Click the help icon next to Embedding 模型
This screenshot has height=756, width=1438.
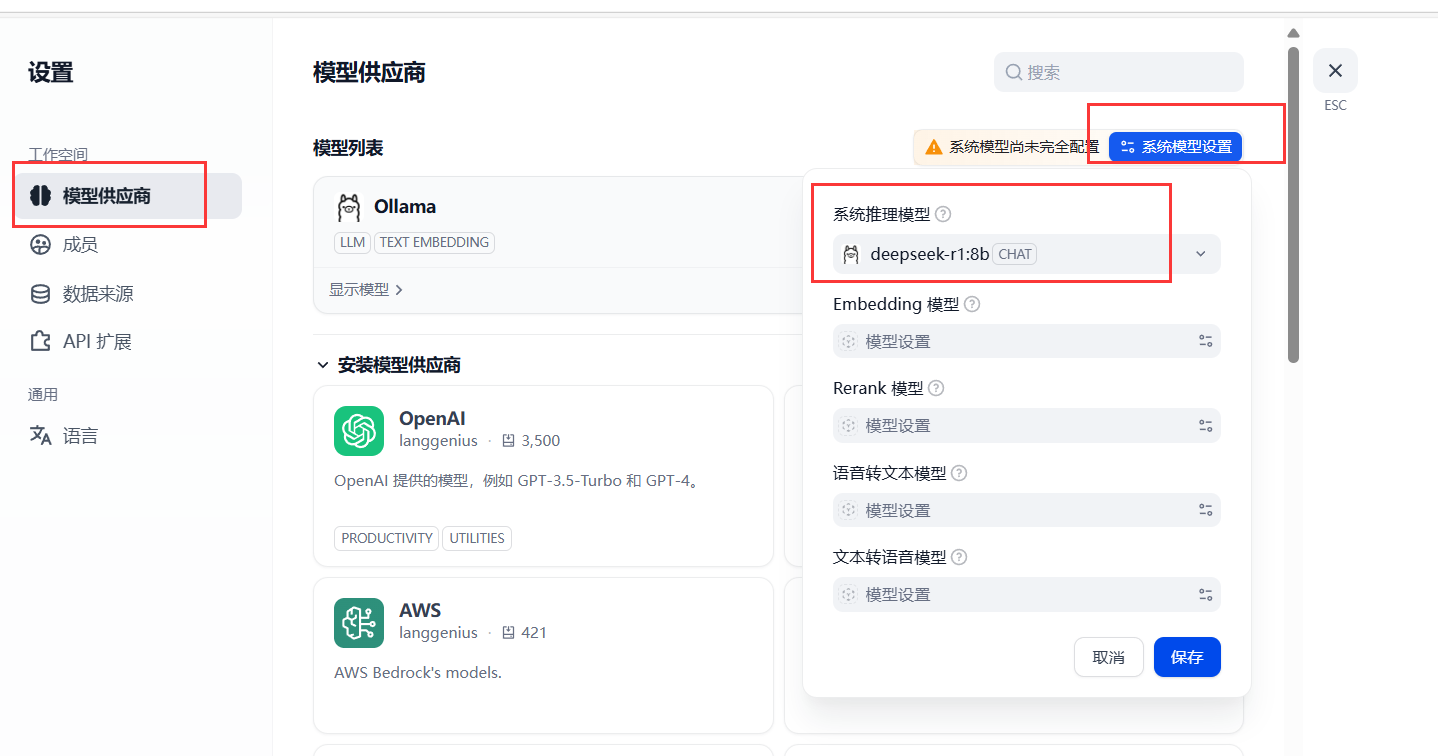click(x=972, y=304)
